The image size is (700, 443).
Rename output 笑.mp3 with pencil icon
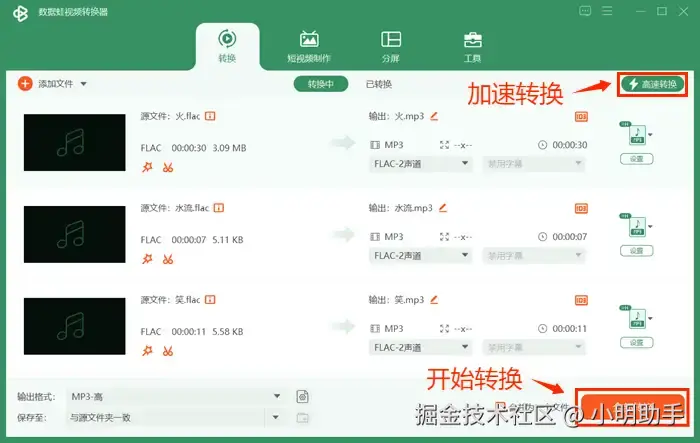point(434,300)
